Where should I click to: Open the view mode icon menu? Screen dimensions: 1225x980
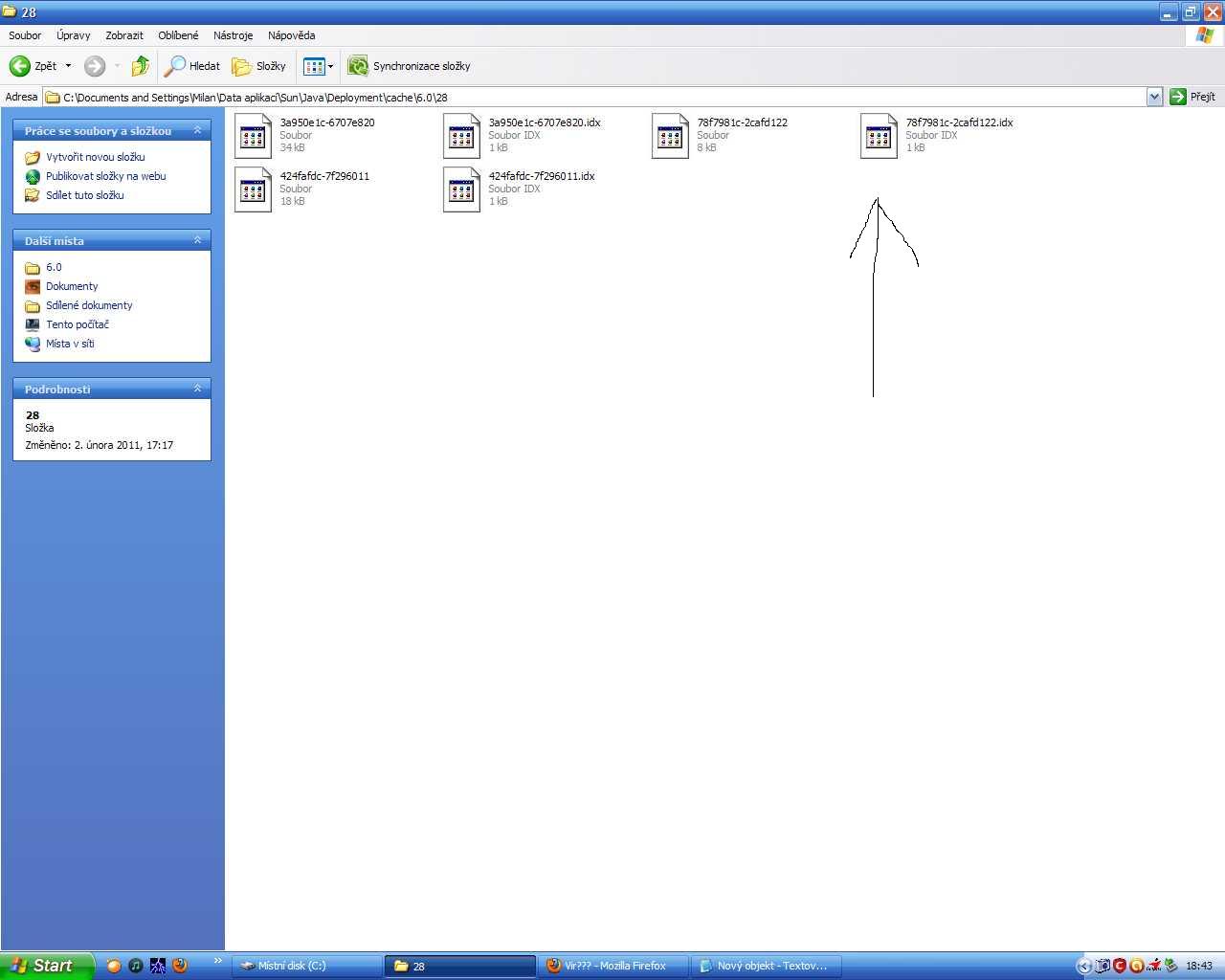point(318,66)
